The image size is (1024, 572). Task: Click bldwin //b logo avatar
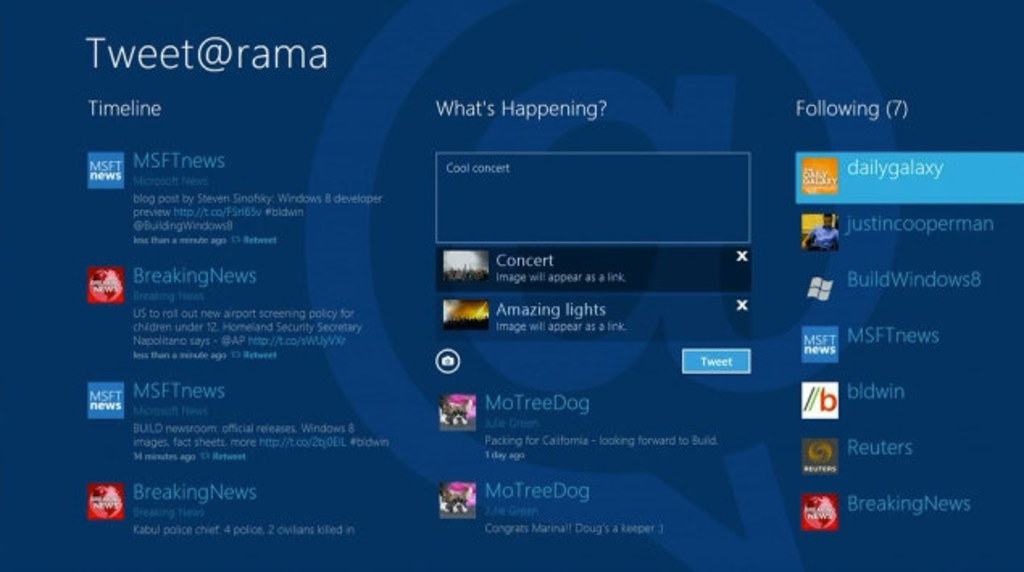820,400
